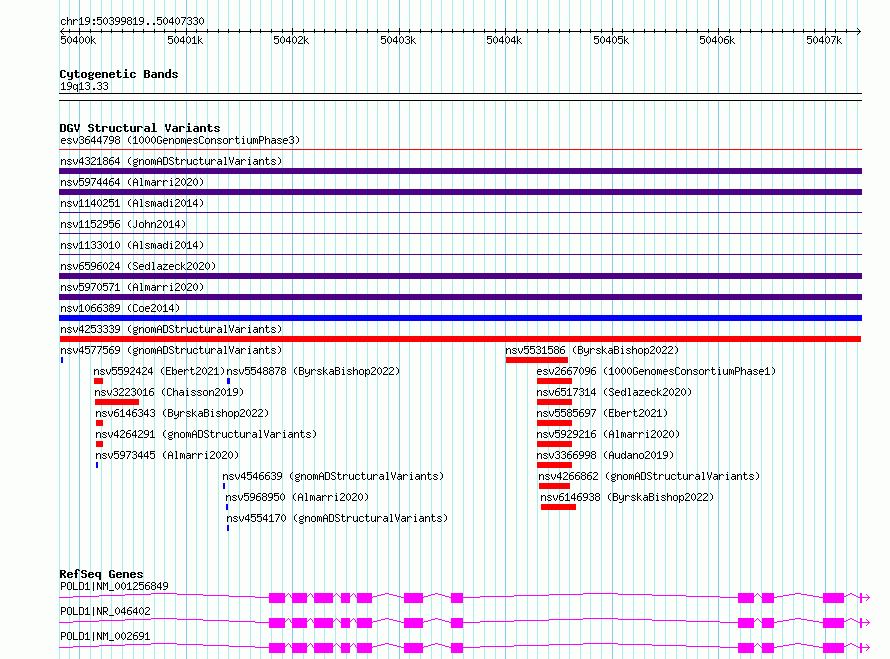Screen dimensions: 890x659
Task: Open POLD1|NM_001256849 transcript label
Action: coord(114,586)
